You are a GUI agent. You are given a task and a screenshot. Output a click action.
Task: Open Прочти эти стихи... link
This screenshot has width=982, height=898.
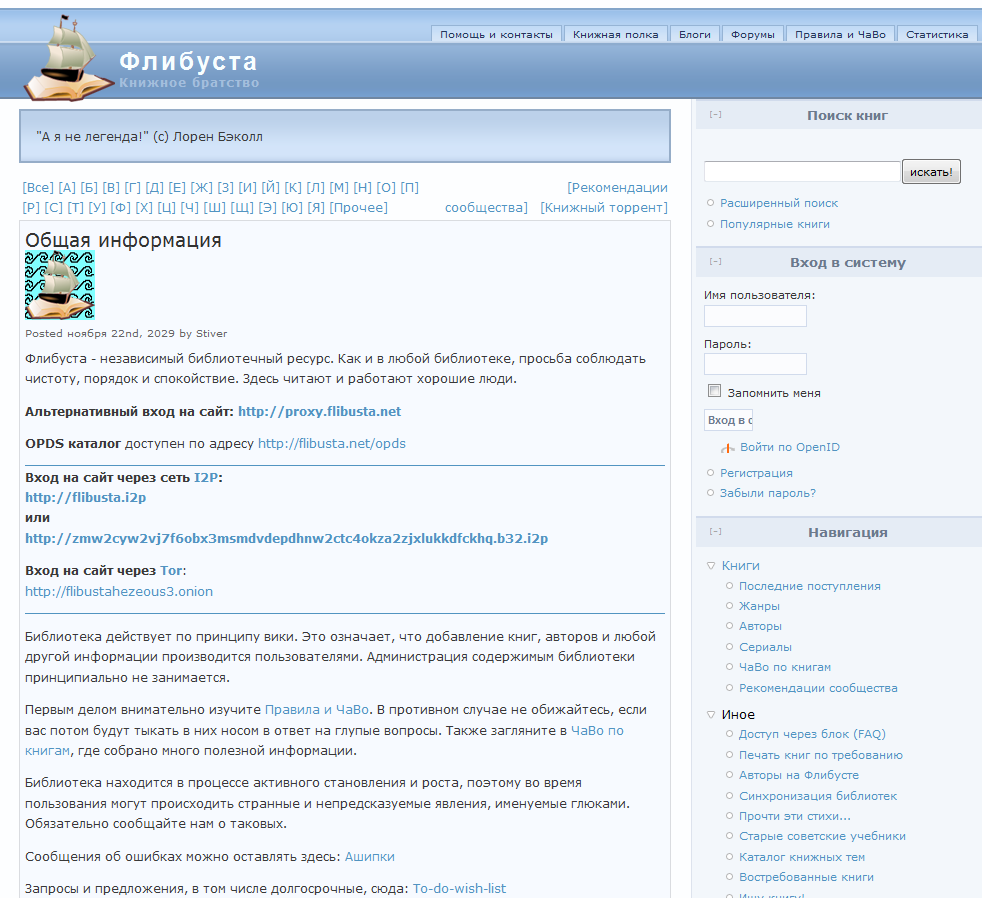795,816
